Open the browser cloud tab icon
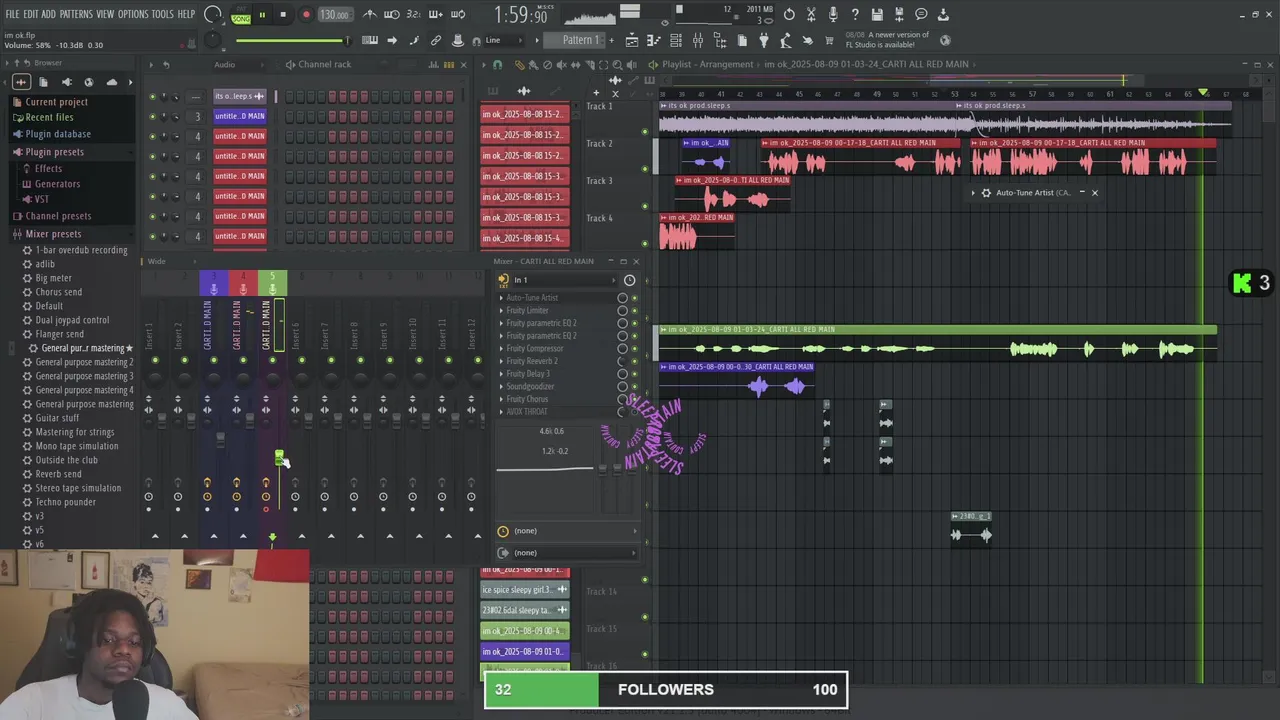 click(x=111, y=82)
